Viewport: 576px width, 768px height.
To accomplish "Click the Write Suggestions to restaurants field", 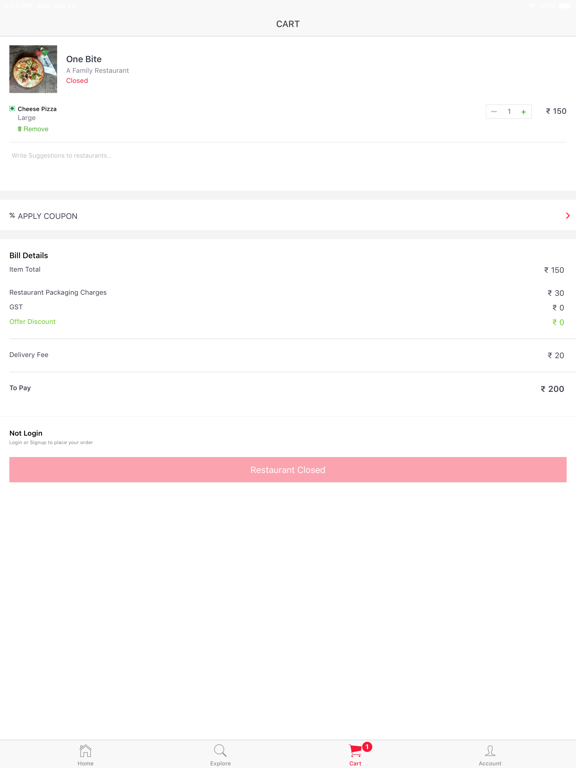I will pyautogui.click(x=288, y=156).
